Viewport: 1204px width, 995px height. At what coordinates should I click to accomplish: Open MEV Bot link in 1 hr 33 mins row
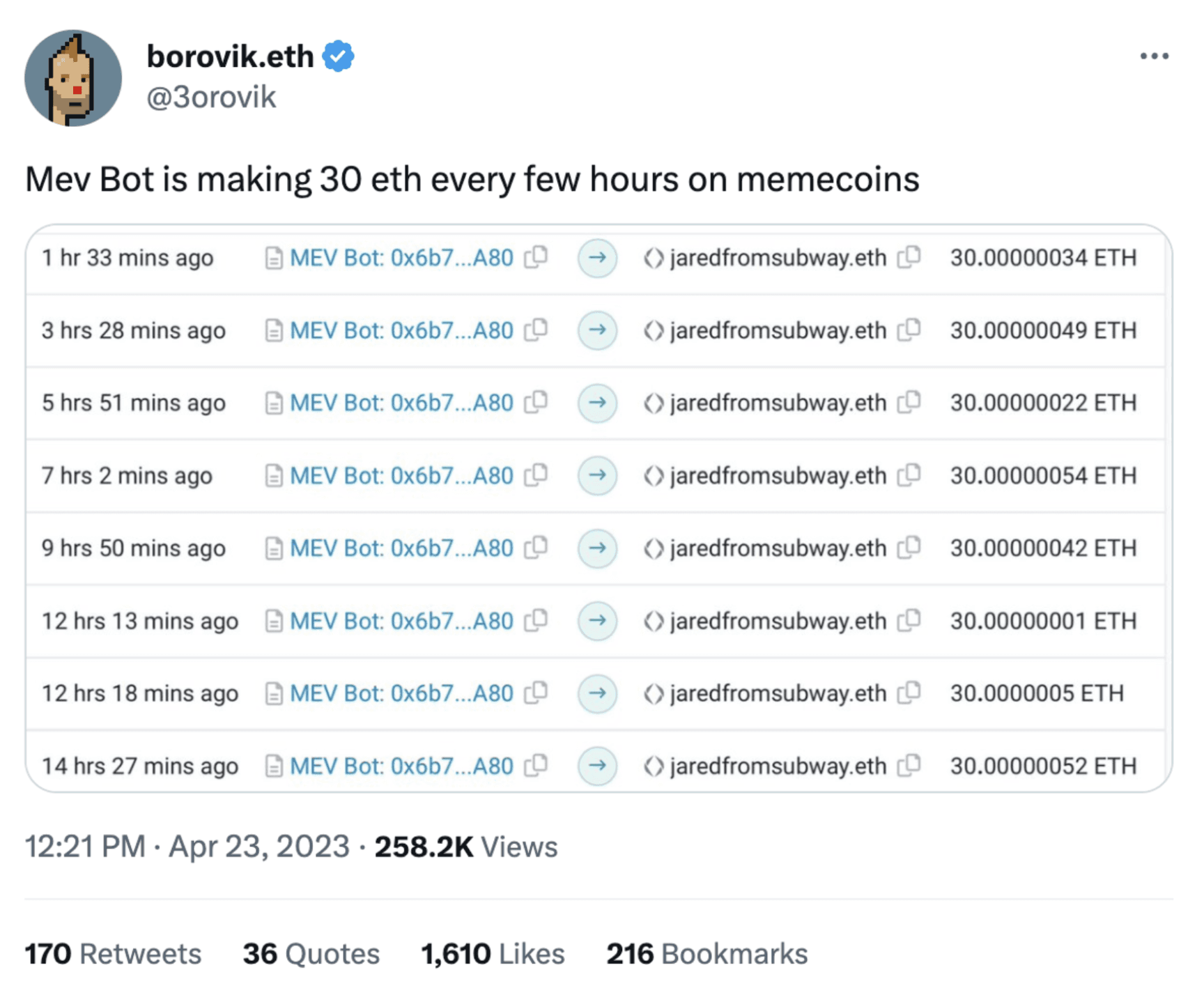click(x=401, y=258)
